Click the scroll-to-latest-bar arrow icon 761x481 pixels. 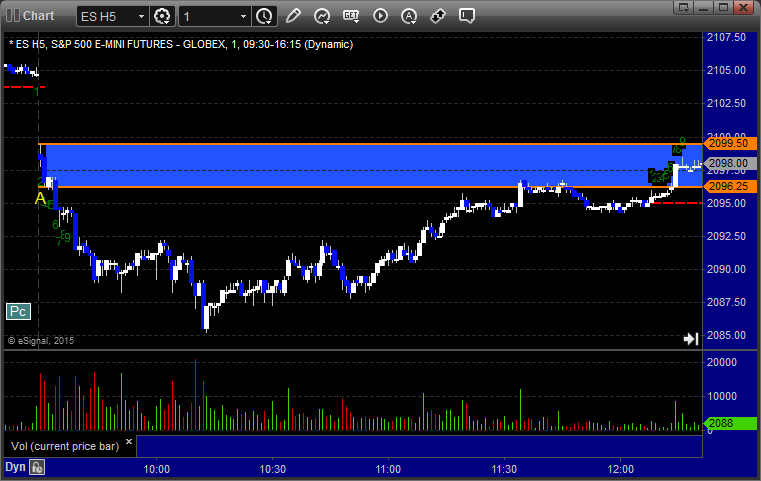[691, 339]
